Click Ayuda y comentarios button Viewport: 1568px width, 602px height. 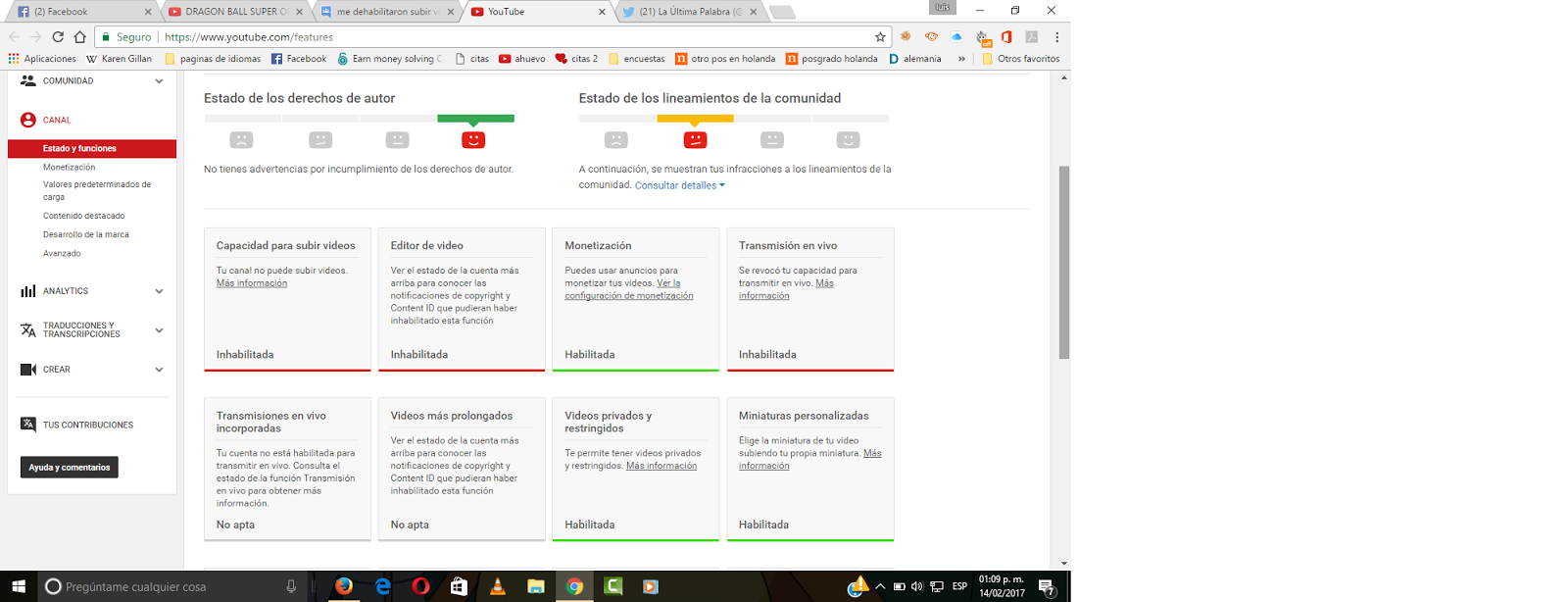[x=70, y=468]
